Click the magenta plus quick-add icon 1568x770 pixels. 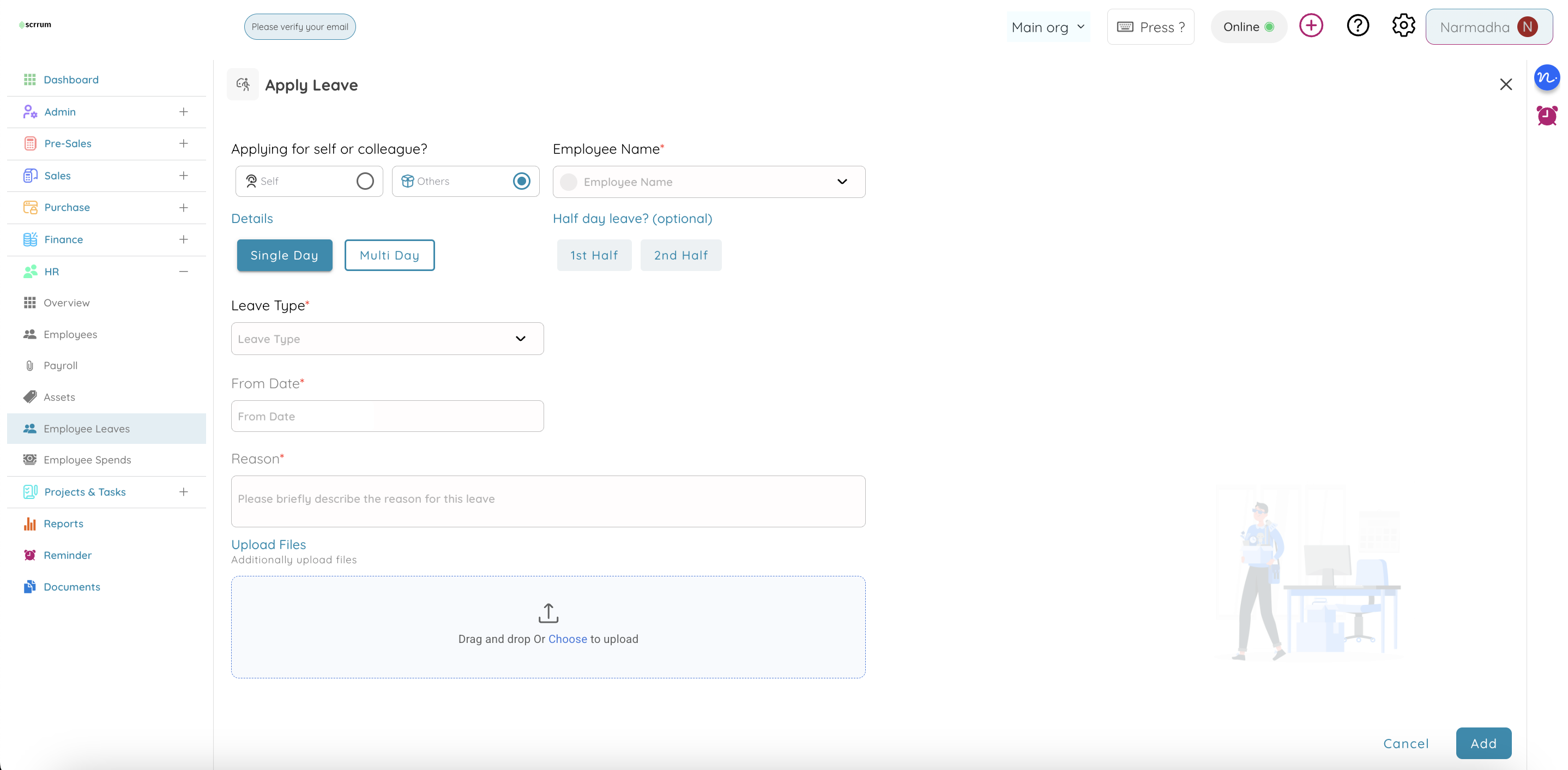pos(1311,26)
